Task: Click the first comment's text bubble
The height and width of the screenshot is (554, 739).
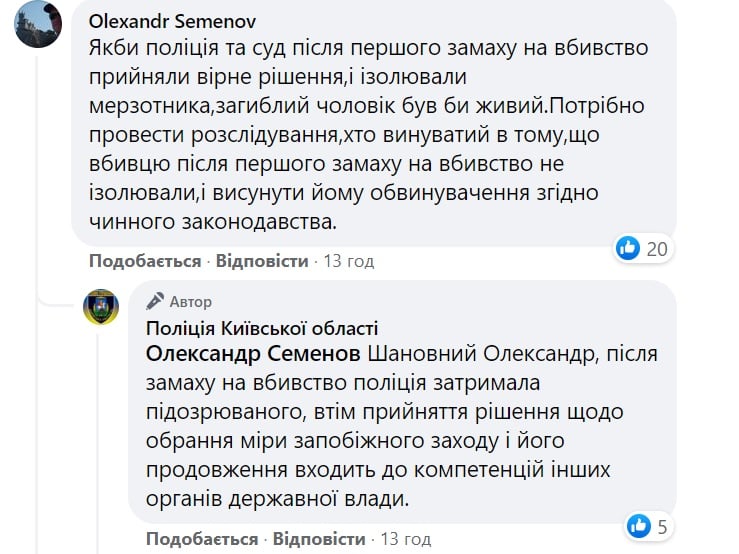Action: 374,123
